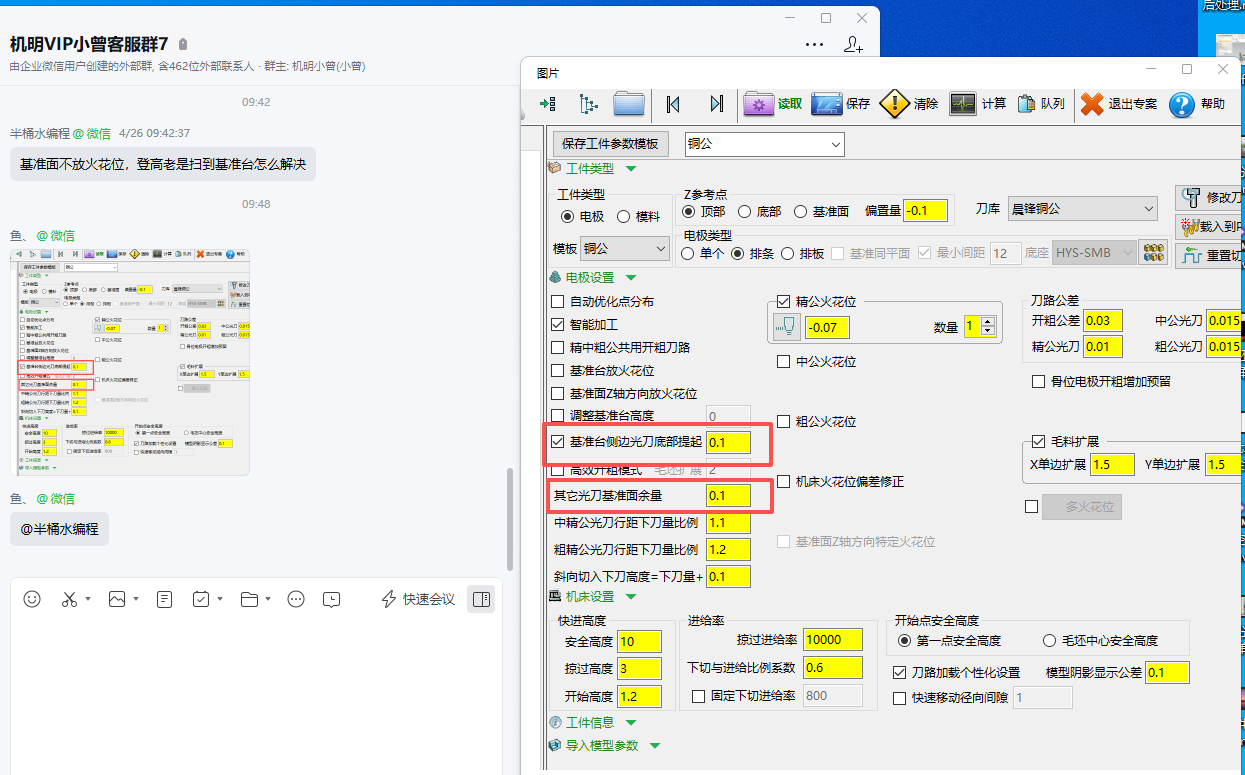Collapse the 电极设置 section
This screenshot has width=1245, height=775.
pyautogui.click(x=631, y=278)
